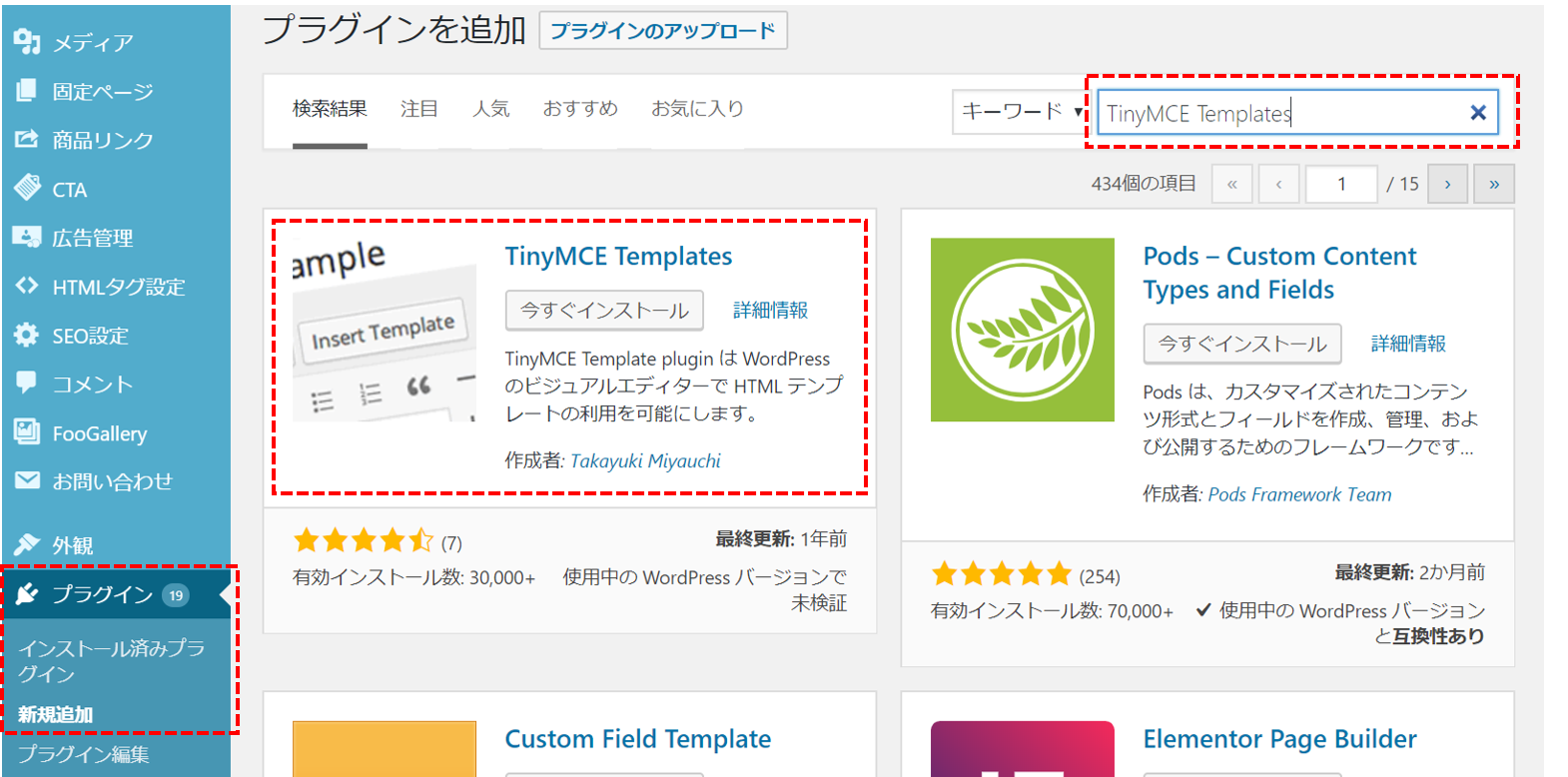This screenshot has width=1568, height=777.
Task: Click the TinyMCE Templates plugin thumbnail
Action: [385, 330]
